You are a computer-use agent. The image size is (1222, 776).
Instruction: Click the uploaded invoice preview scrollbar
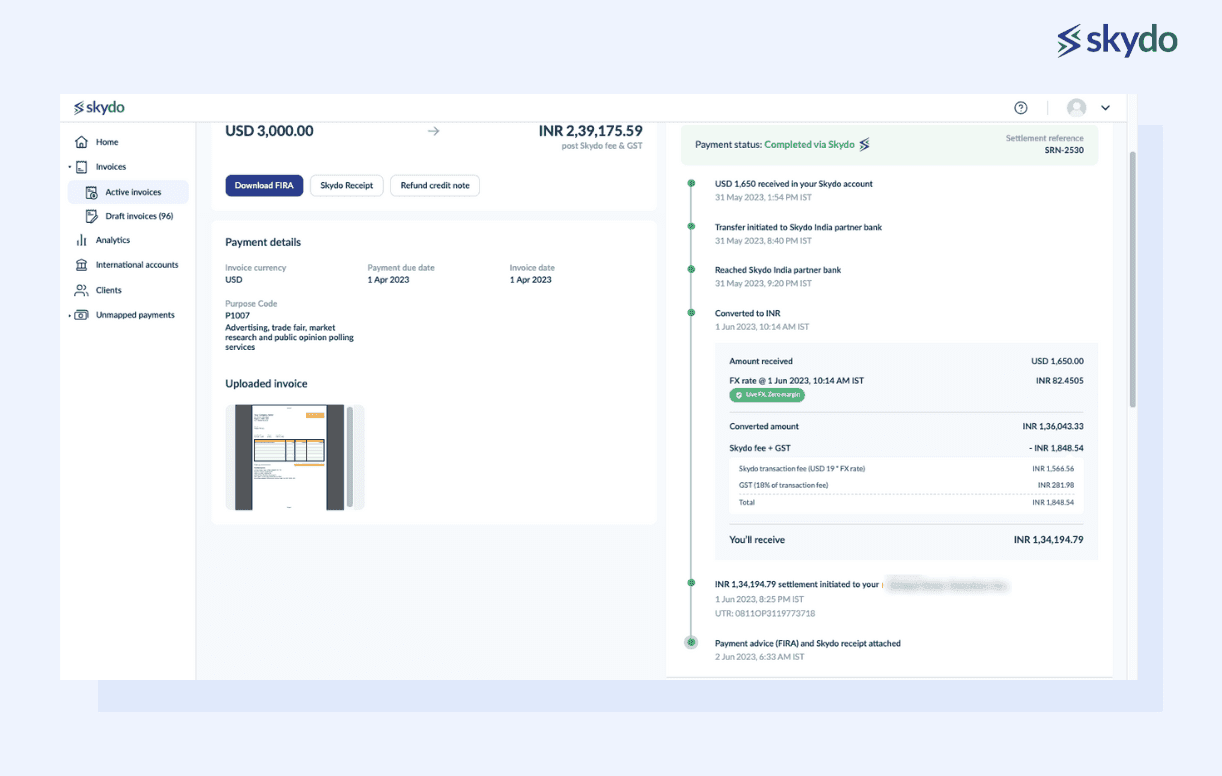click(x=349, y=456)
